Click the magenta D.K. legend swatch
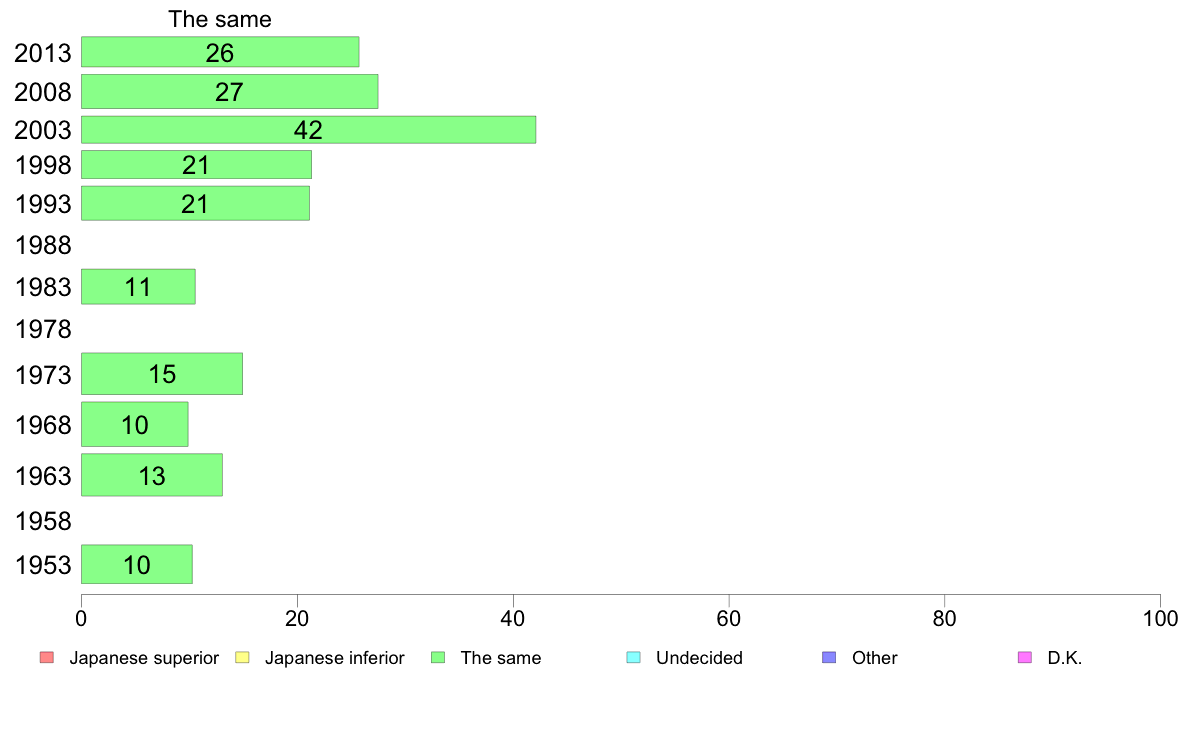 pyautogui.click(x=1025, y=657)
